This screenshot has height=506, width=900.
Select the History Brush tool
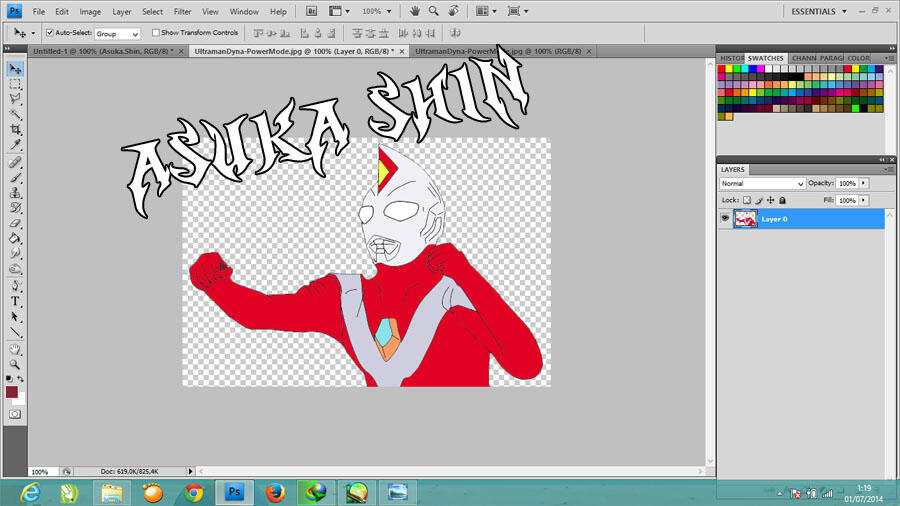pyautogui.click(x=15, y=208)
